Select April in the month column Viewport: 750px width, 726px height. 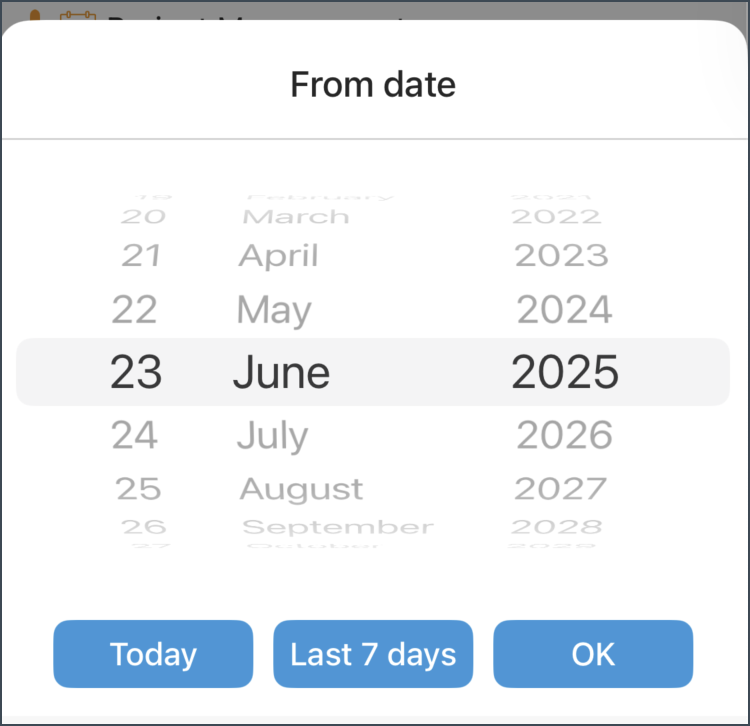pyautogui.click(x=278, y=256)
